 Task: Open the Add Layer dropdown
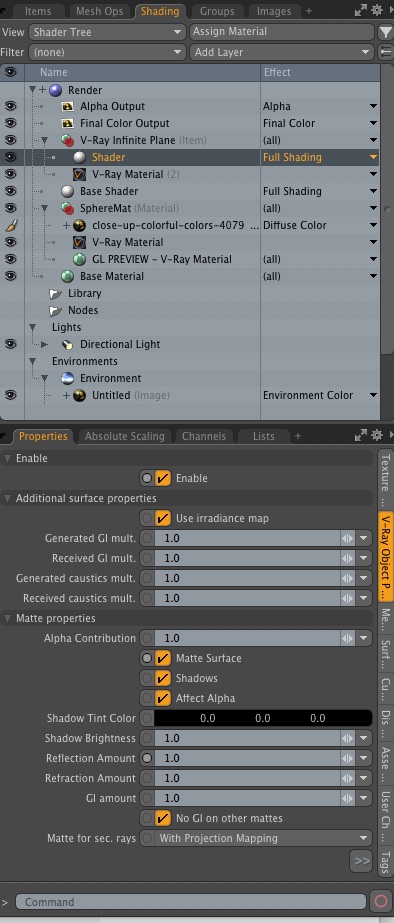pos(282,52)
